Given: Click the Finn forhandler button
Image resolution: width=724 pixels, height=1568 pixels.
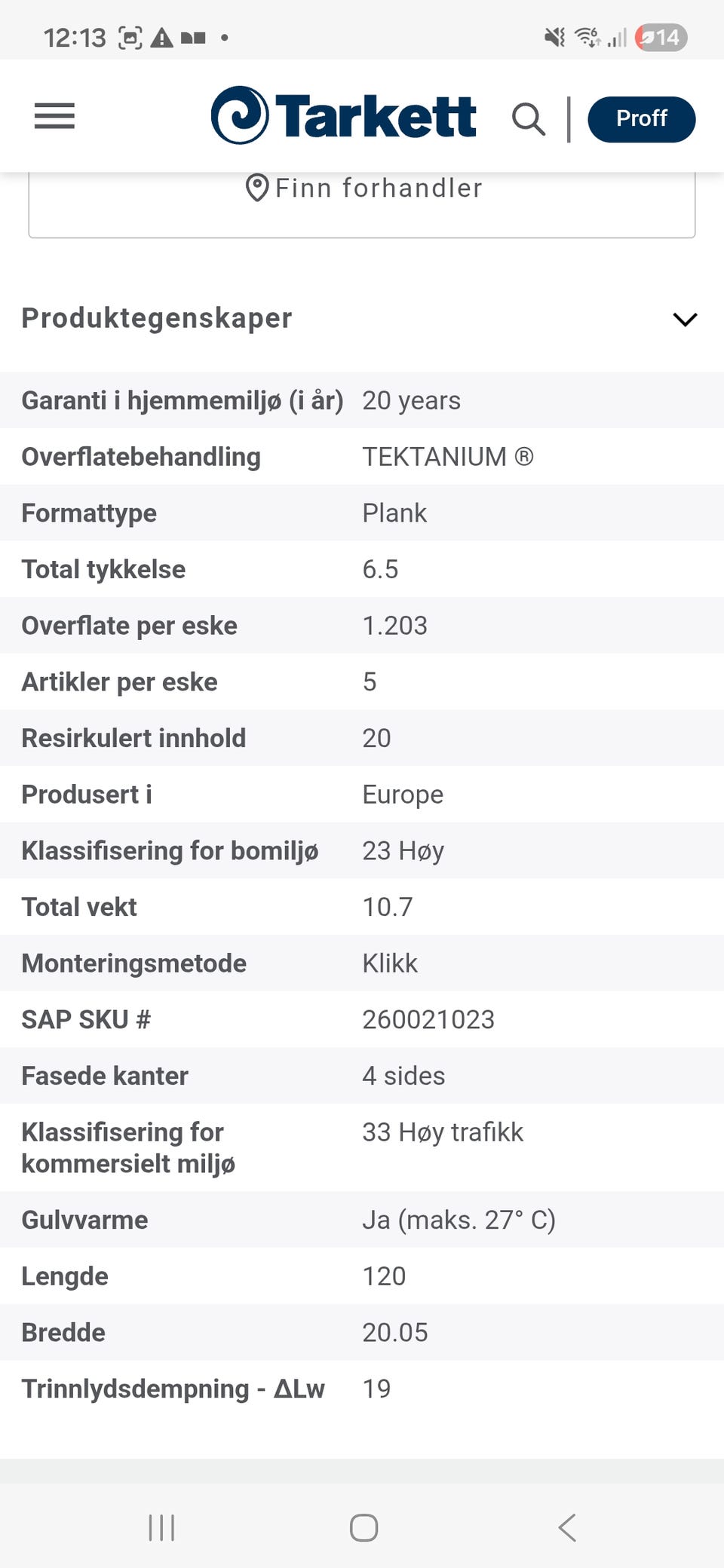Looking at the screenshot, I should click(x=362, y=202).
